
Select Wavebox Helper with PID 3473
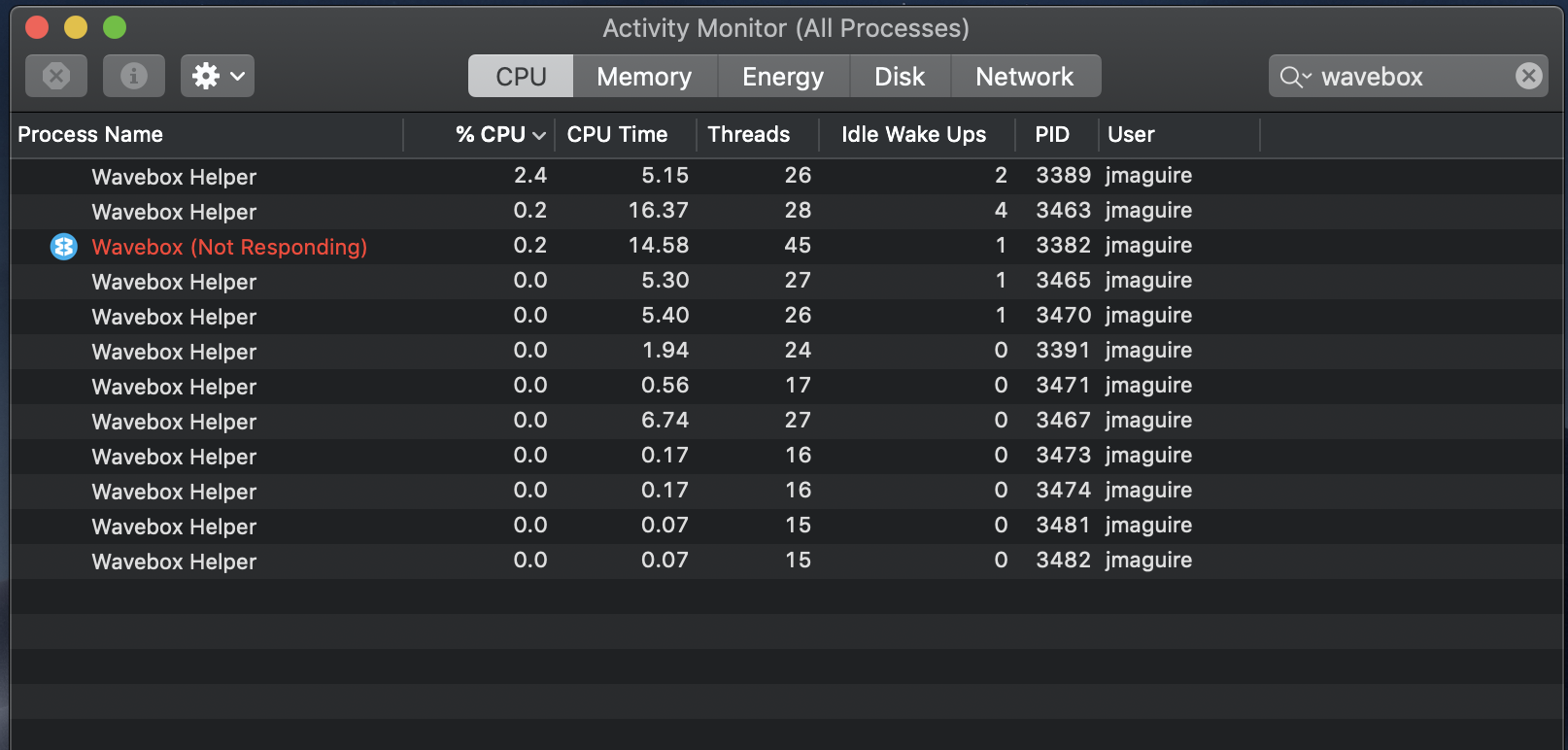point(787,457)
